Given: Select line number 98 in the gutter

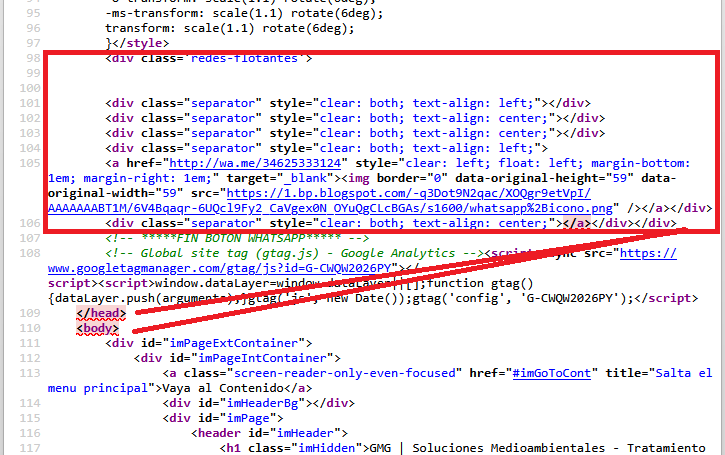Looking at the screenshot, I should tap(30, 58).
